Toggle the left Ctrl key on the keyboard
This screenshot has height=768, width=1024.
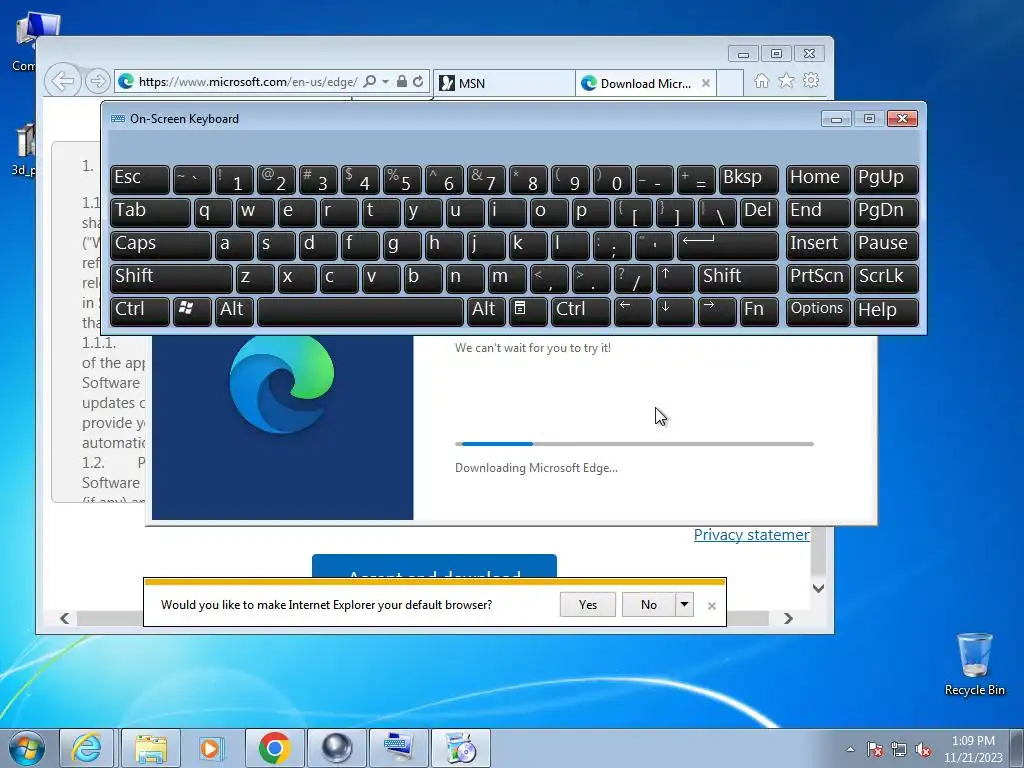coord(140,310)
